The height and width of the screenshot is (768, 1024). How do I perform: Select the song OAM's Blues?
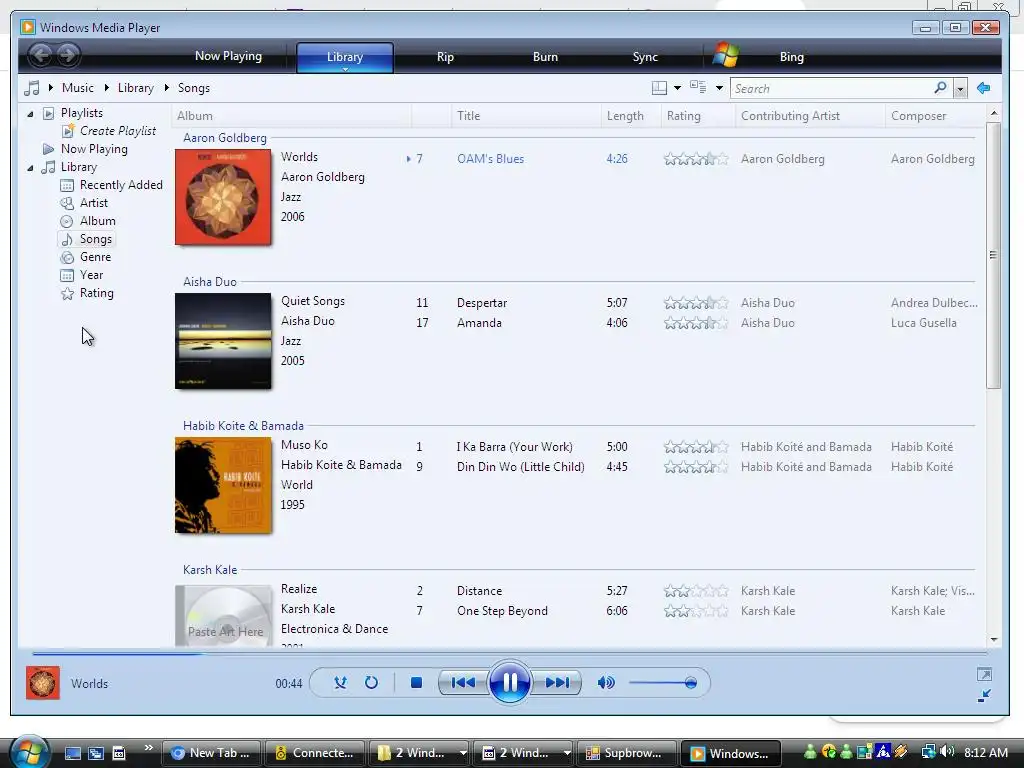[490, 159]
